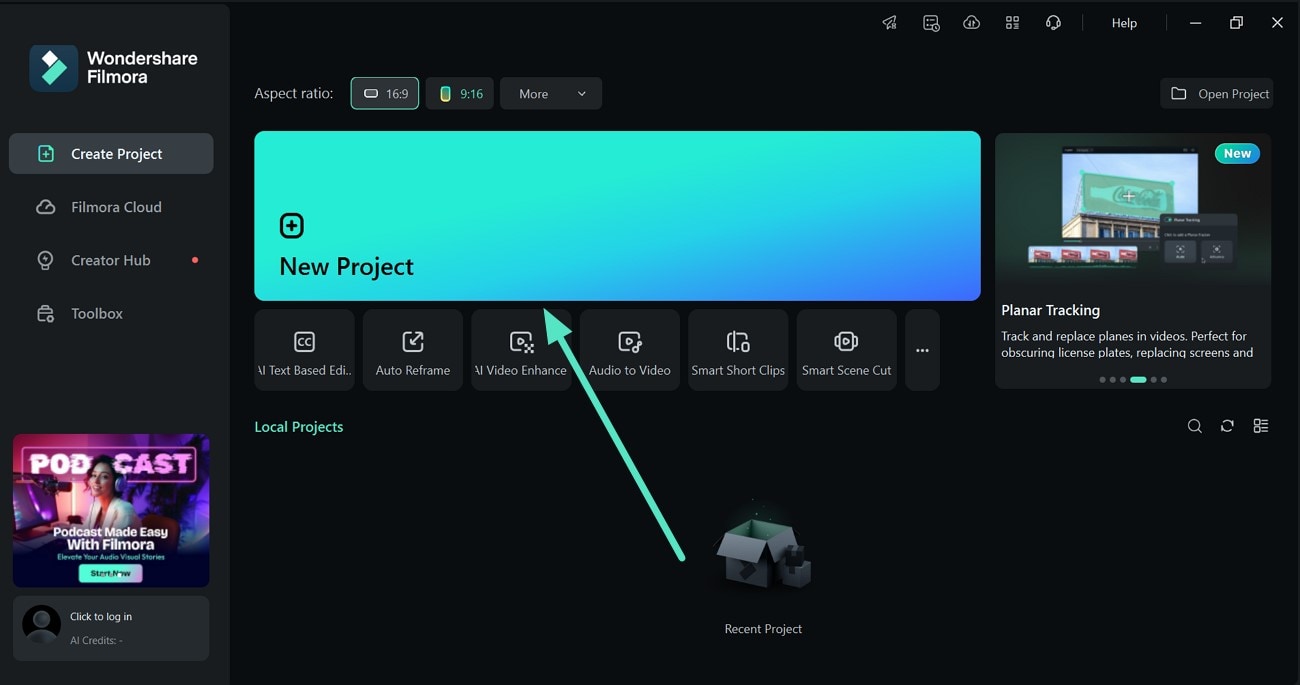Open Filmora Cloud in sidebar
The width and height of the screenshot is (1300, 685).
(111, 207)
